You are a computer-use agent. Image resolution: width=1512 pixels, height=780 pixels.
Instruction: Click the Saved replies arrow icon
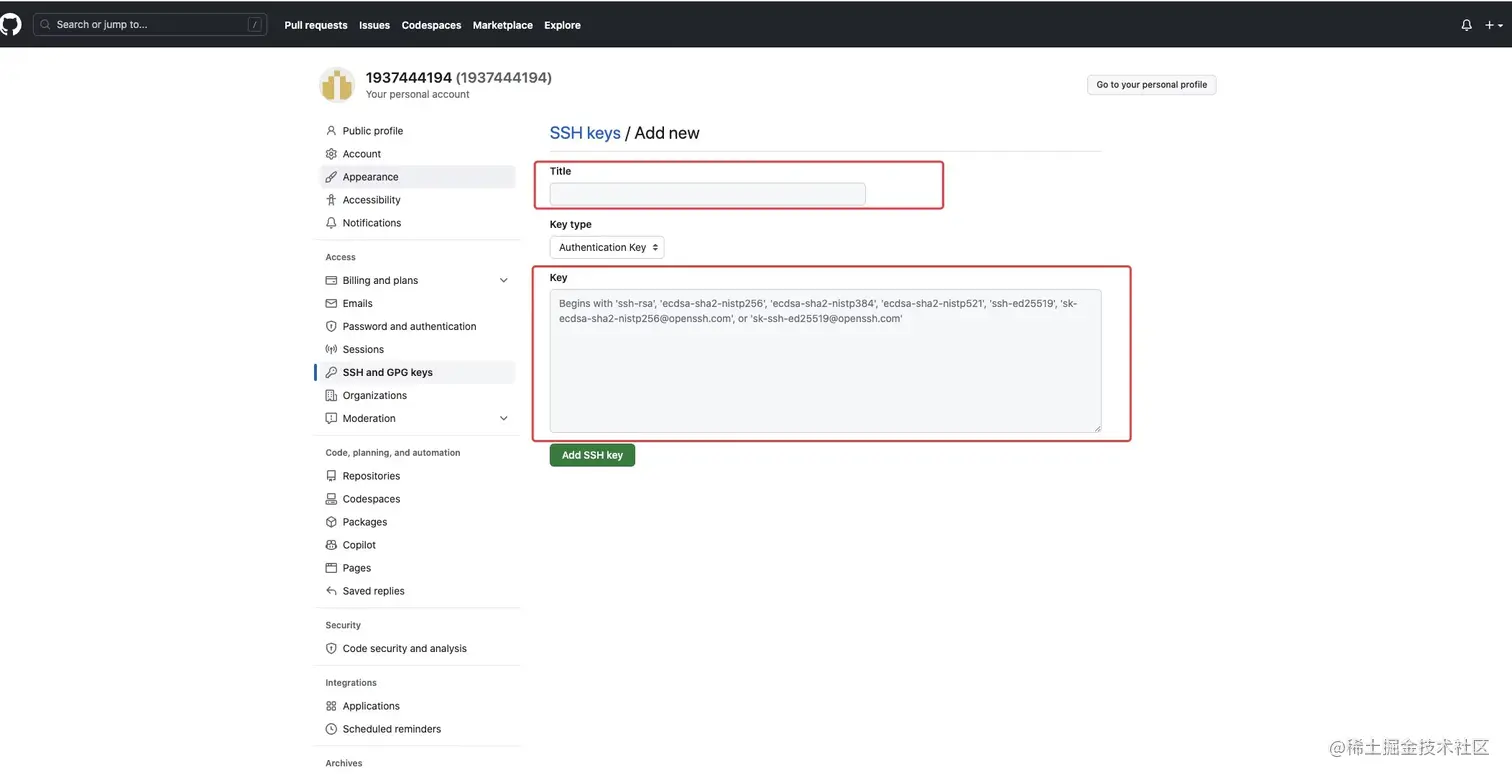point(331,591)
